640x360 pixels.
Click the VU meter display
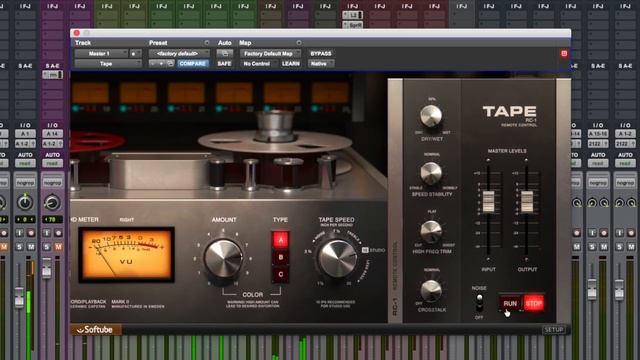point(127,255)
